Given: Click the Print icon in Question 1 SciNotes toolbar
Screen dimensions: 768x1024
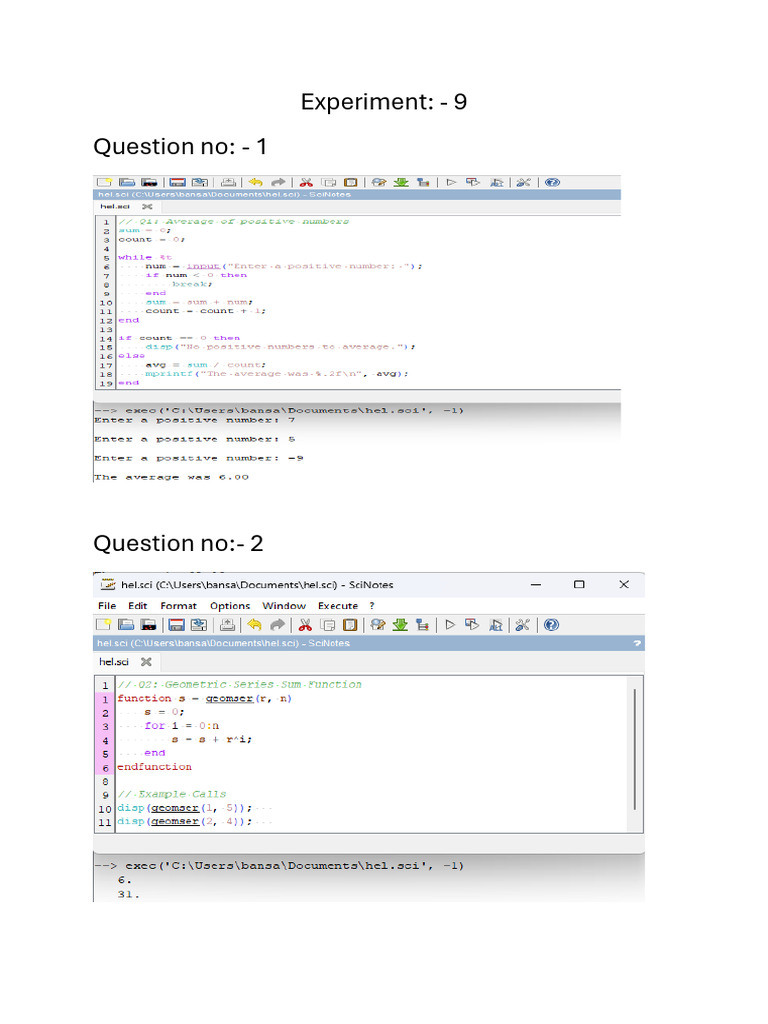Looking at the screenshot, I should (228, 182).
